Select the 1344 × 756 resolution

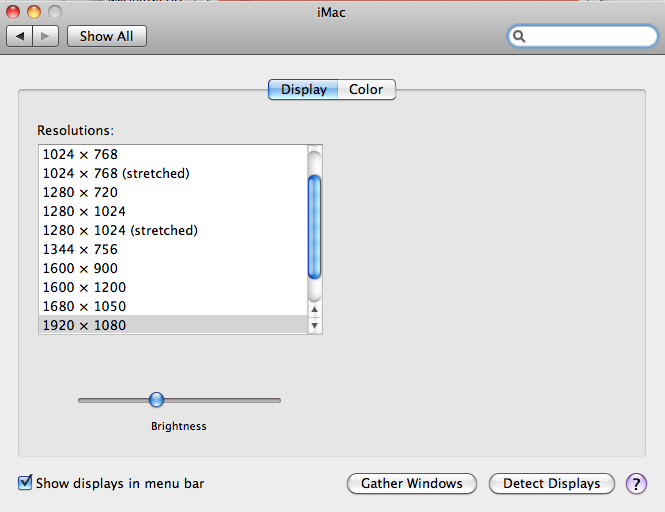pos(173,249)
